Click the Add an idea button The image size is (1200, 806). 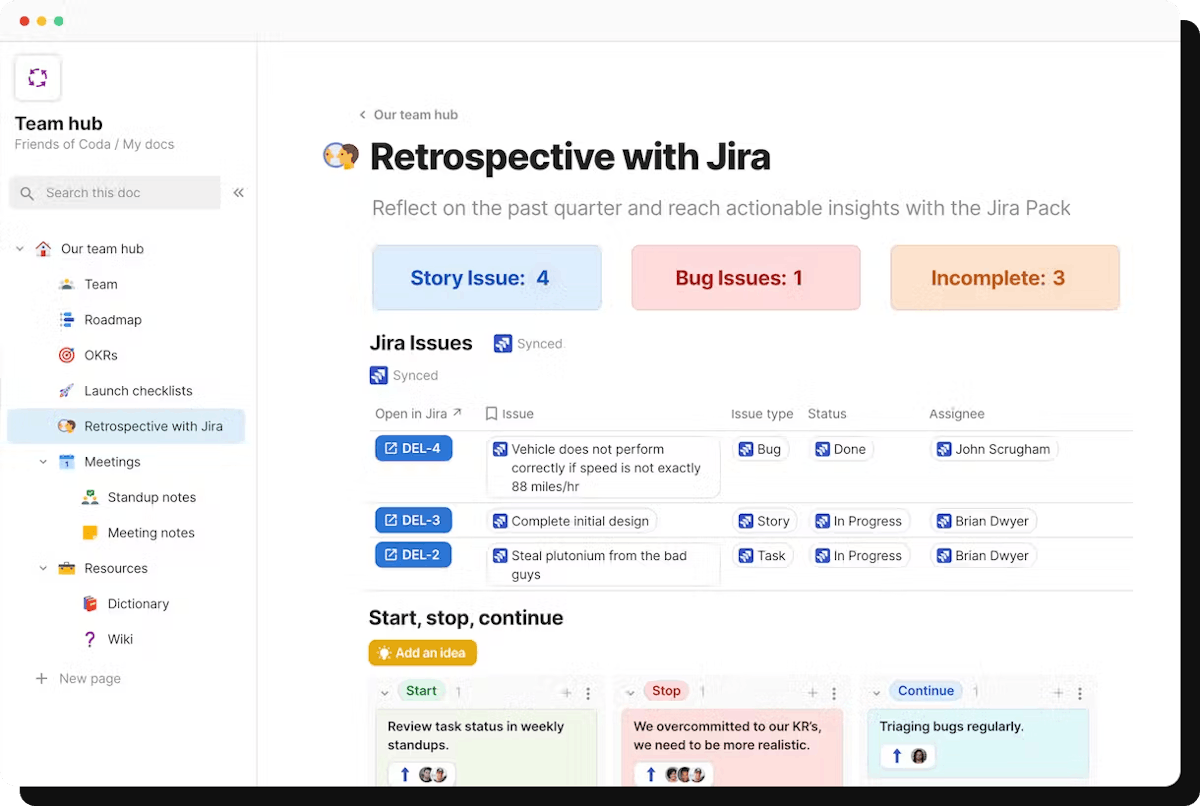pyautogui.click(x=422, y=653)
